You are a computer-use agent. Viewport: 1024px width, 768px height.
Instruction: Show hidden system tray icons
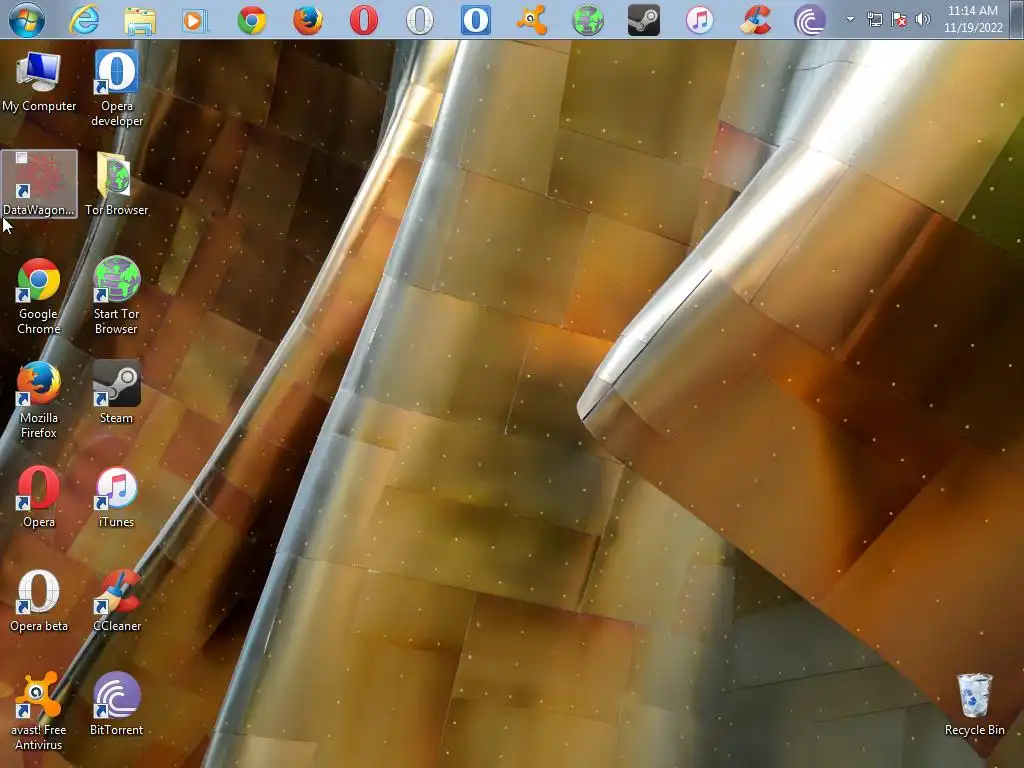tap(850, 19)
